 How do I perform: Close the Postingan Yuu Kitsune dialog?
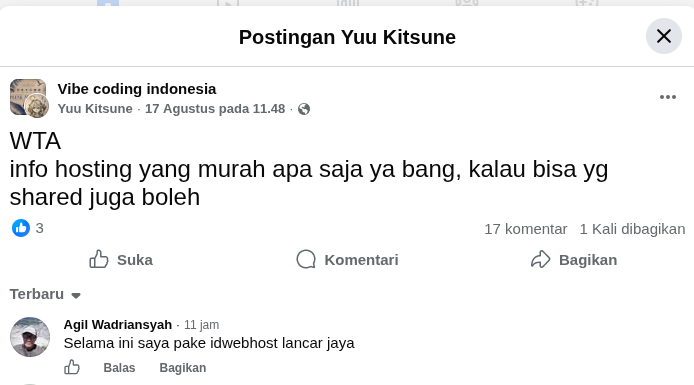coord(663,36)
